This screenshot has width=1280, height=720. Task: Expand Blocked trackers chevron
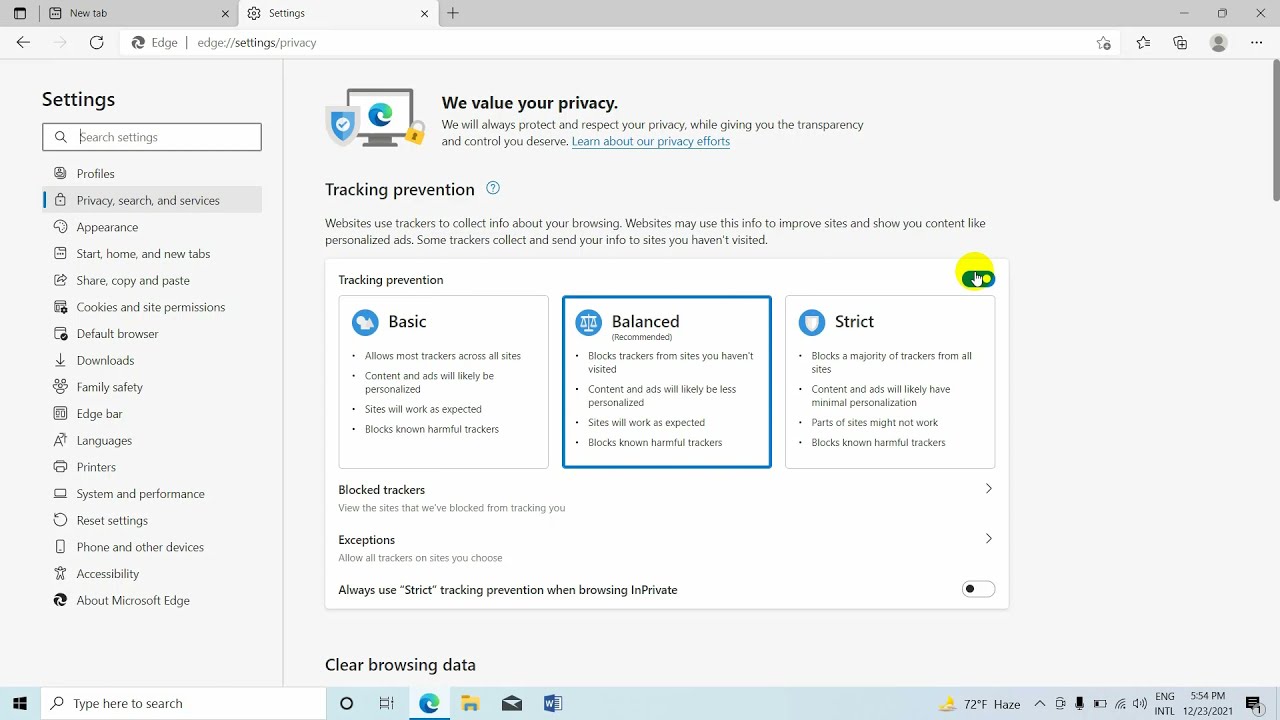(x=988, y=489)
